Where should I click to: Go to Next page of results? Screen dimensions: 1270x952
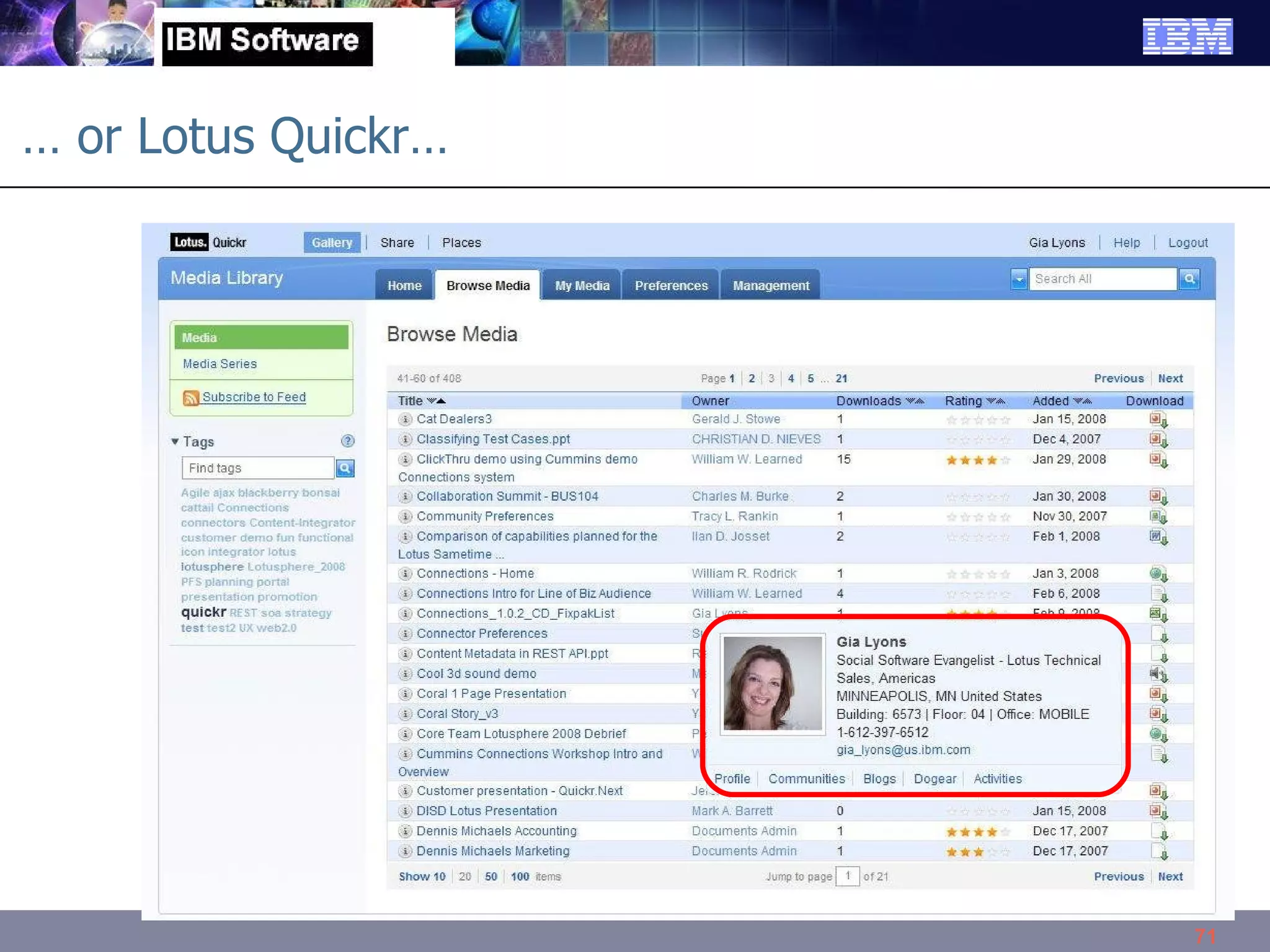[x=1170, y=378]
